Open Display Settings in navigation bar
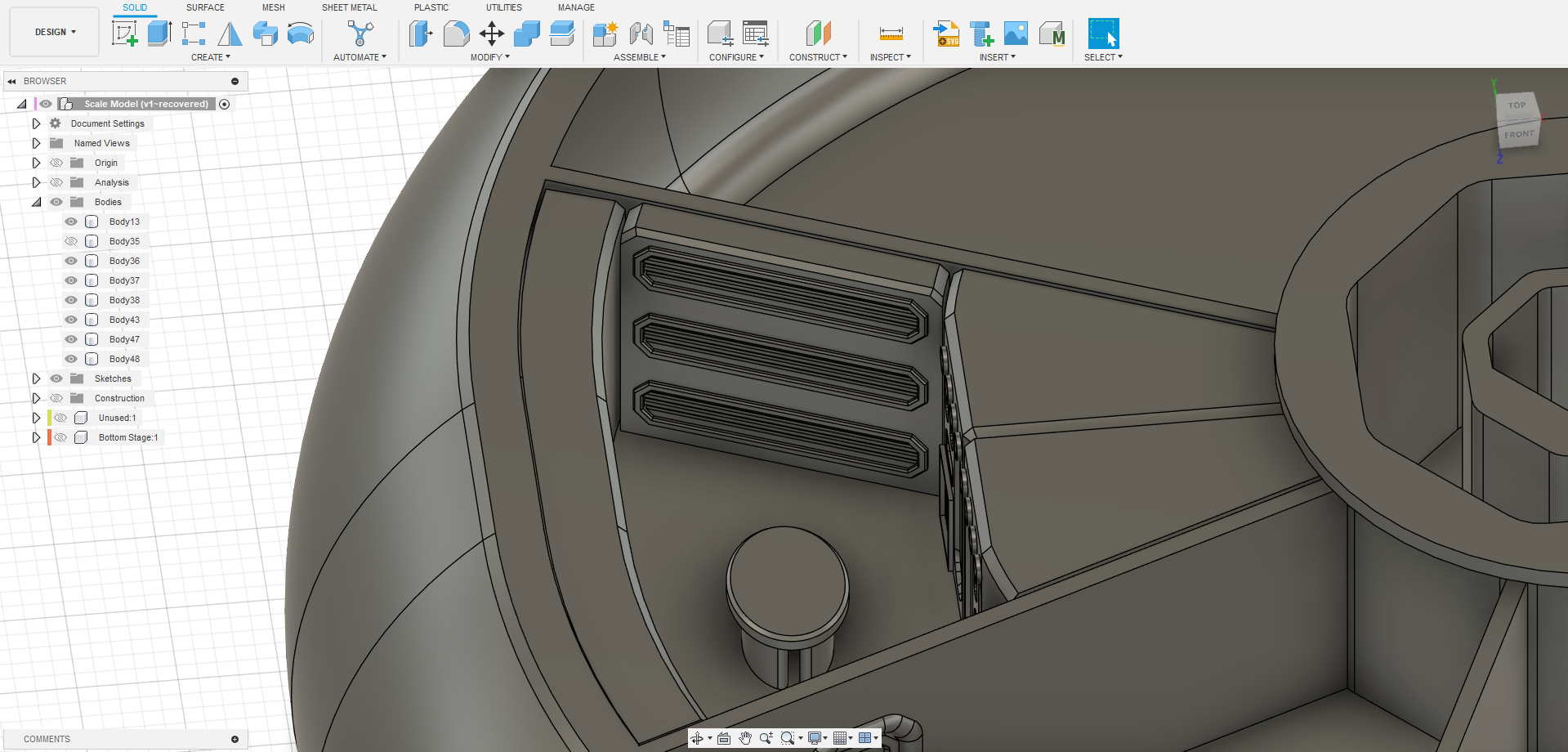The height and width of the screenshot is (752, 1568). (817, 738)
